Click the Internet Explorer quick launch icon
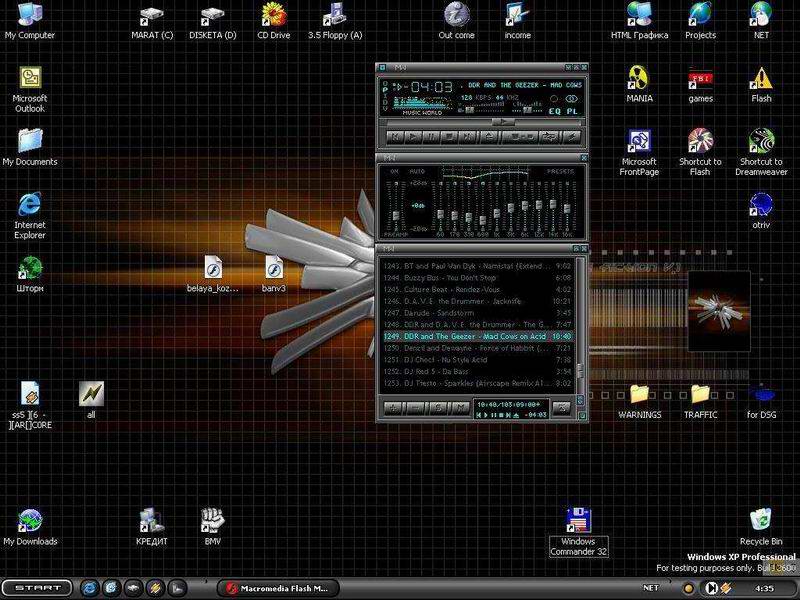The image size is (800, 600). tap(89, 588)
